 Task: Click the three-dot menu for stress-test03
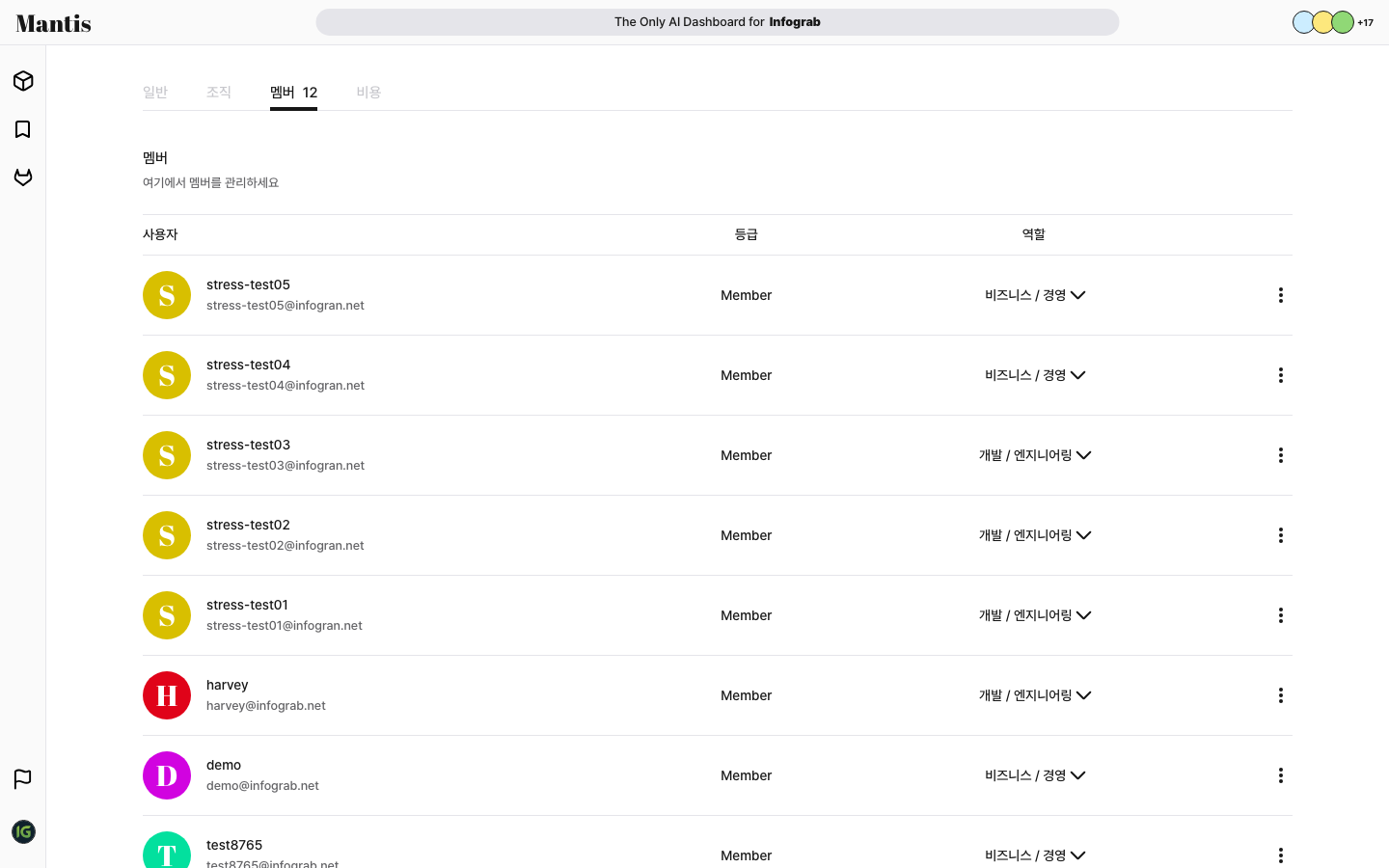click(1280, 455)
